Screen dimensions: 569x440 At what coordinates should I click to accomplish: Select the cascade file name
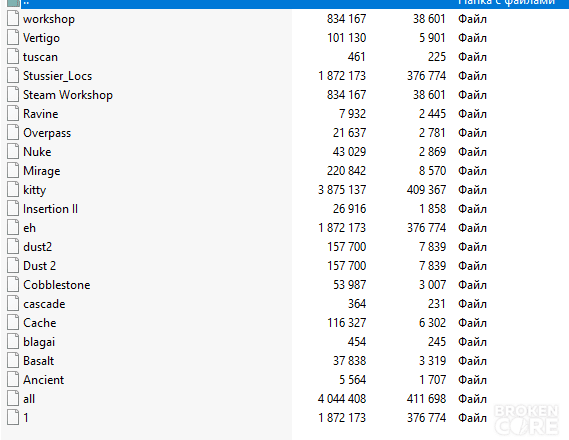click(x=44, y=304)
